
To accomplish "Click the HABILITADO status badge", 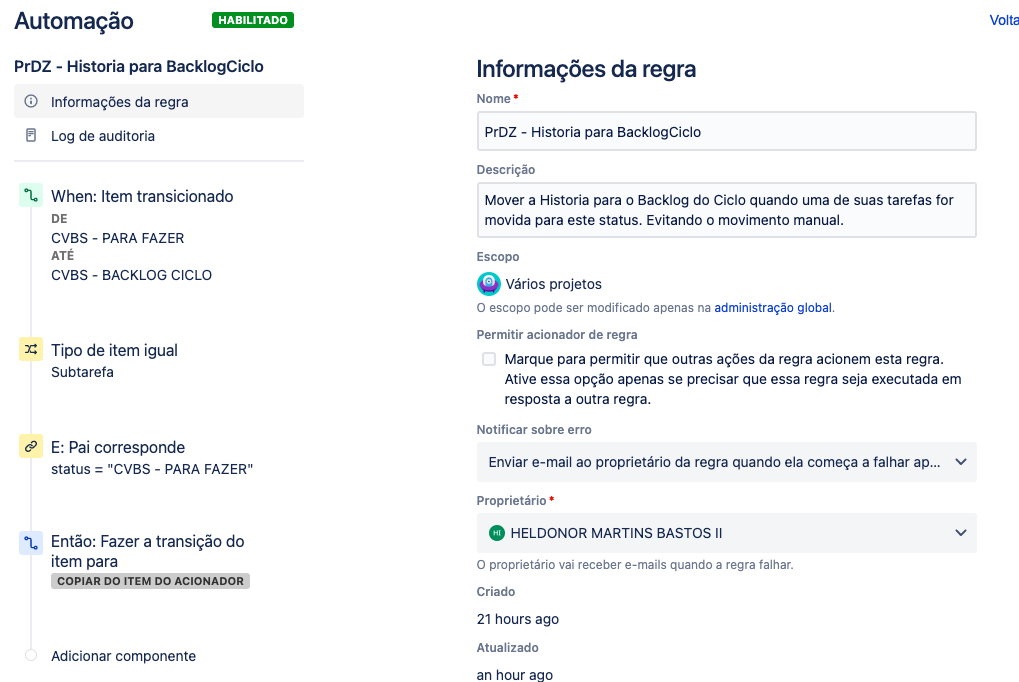I will pos(253,20).
